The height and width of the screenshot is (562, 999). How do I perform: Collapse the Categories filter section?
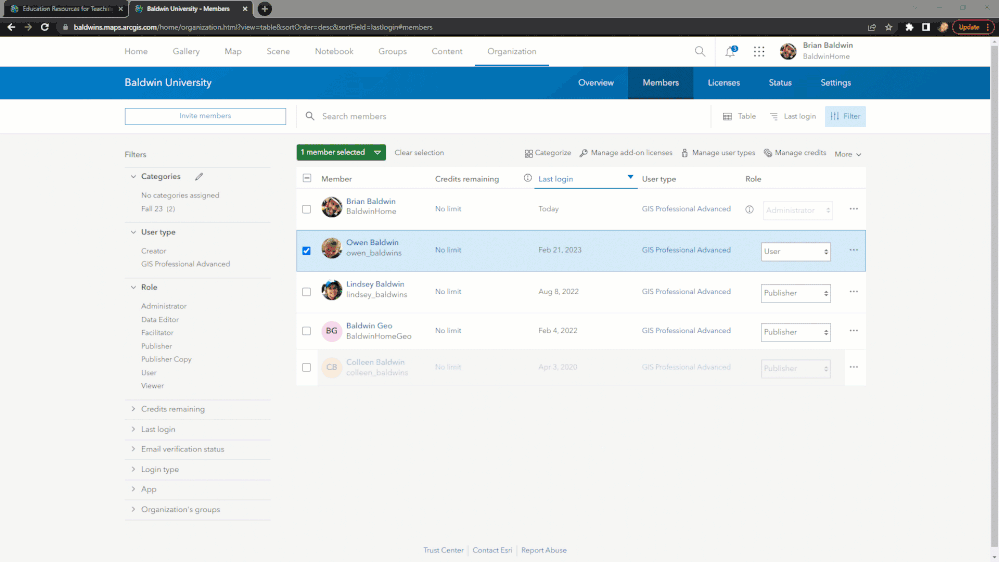click(x=133, y=177)
